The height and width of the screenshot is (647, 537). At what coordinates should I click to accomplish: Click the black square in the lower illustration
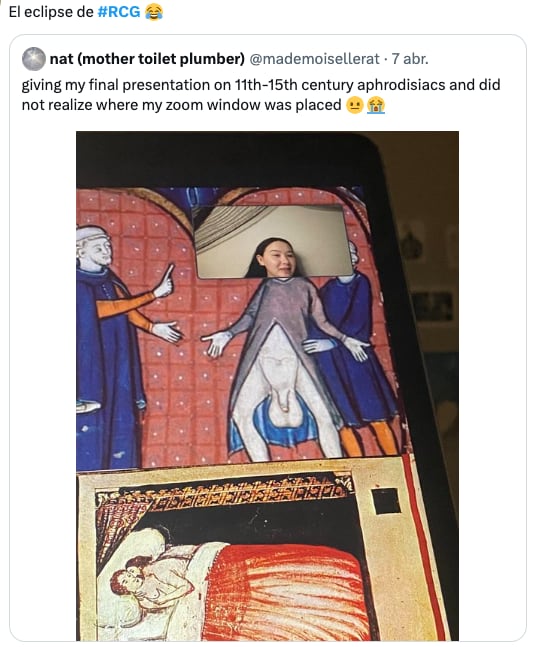click(x=386, y=501)
